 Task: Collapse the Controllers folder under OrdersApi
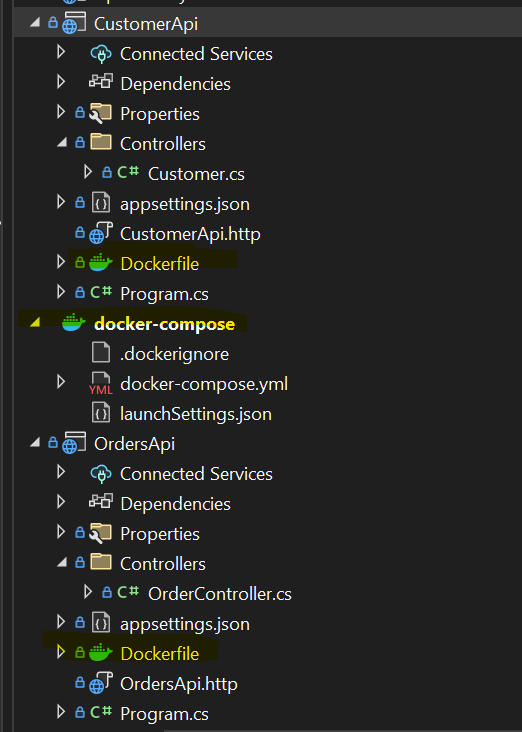tap(62, 563)
